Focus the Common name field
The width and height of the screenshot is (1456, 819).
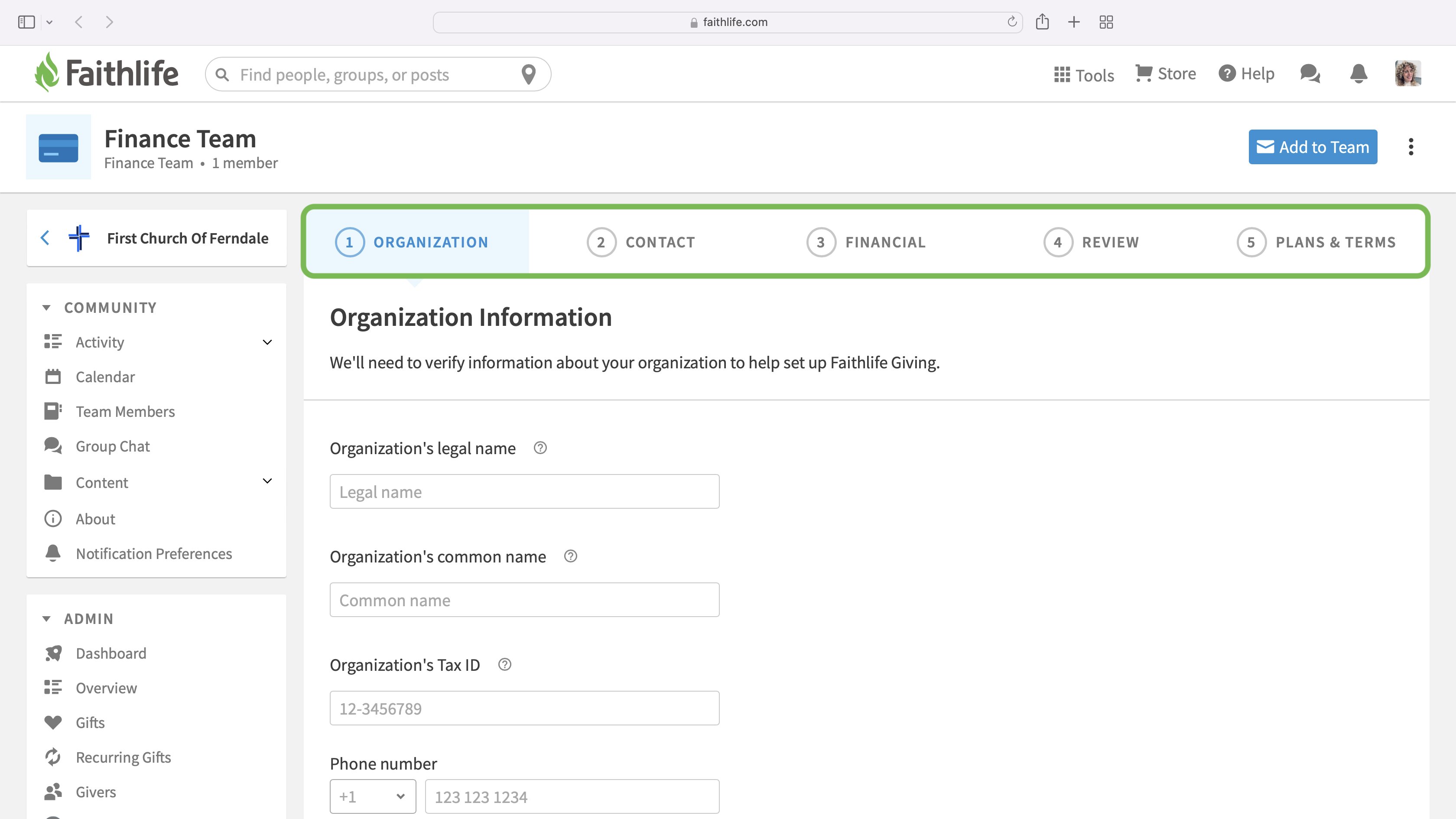tap(524, 600)
